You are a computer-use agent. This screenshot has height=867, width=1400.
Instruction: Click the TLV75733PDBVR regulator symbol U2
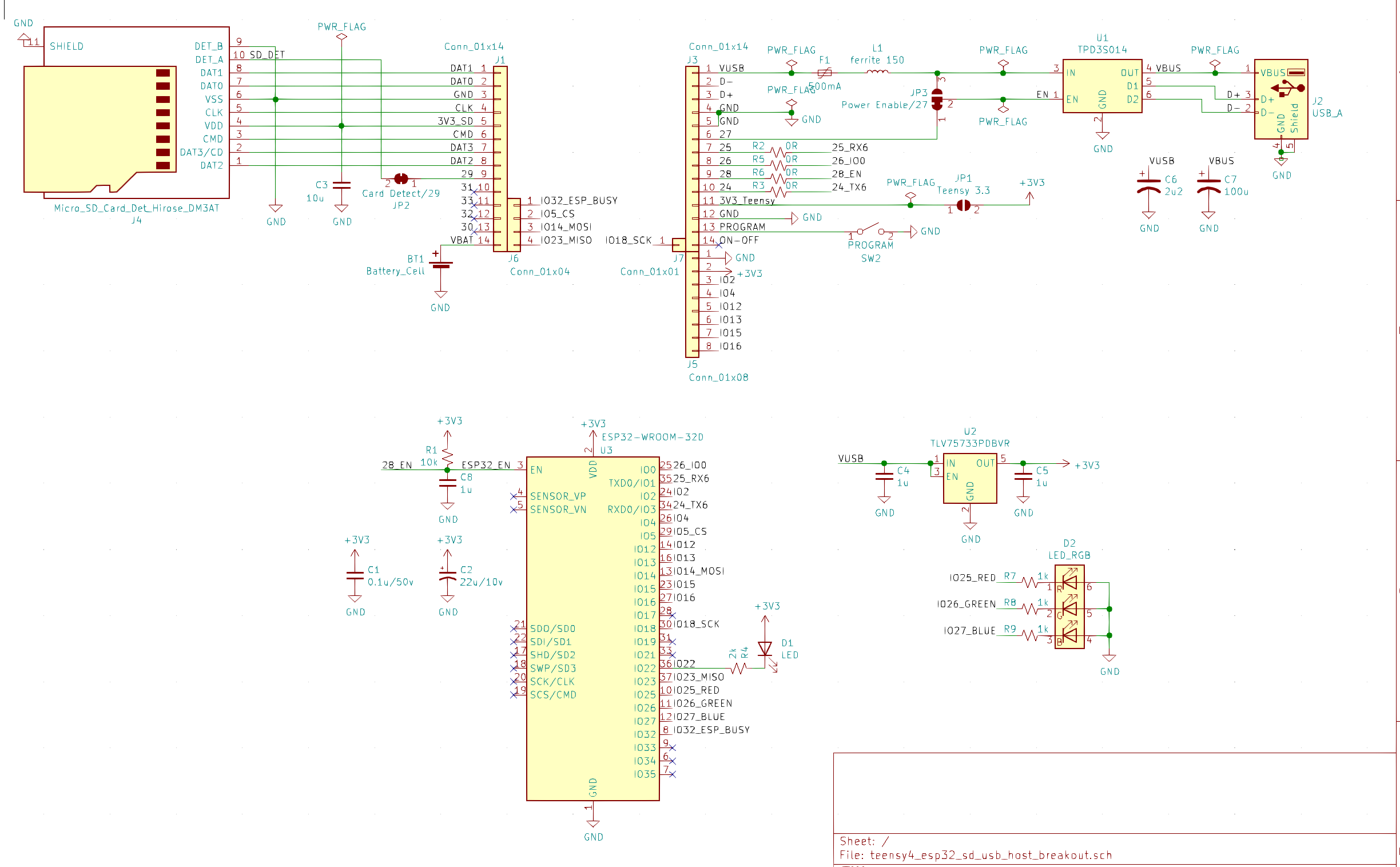(970, 478)
